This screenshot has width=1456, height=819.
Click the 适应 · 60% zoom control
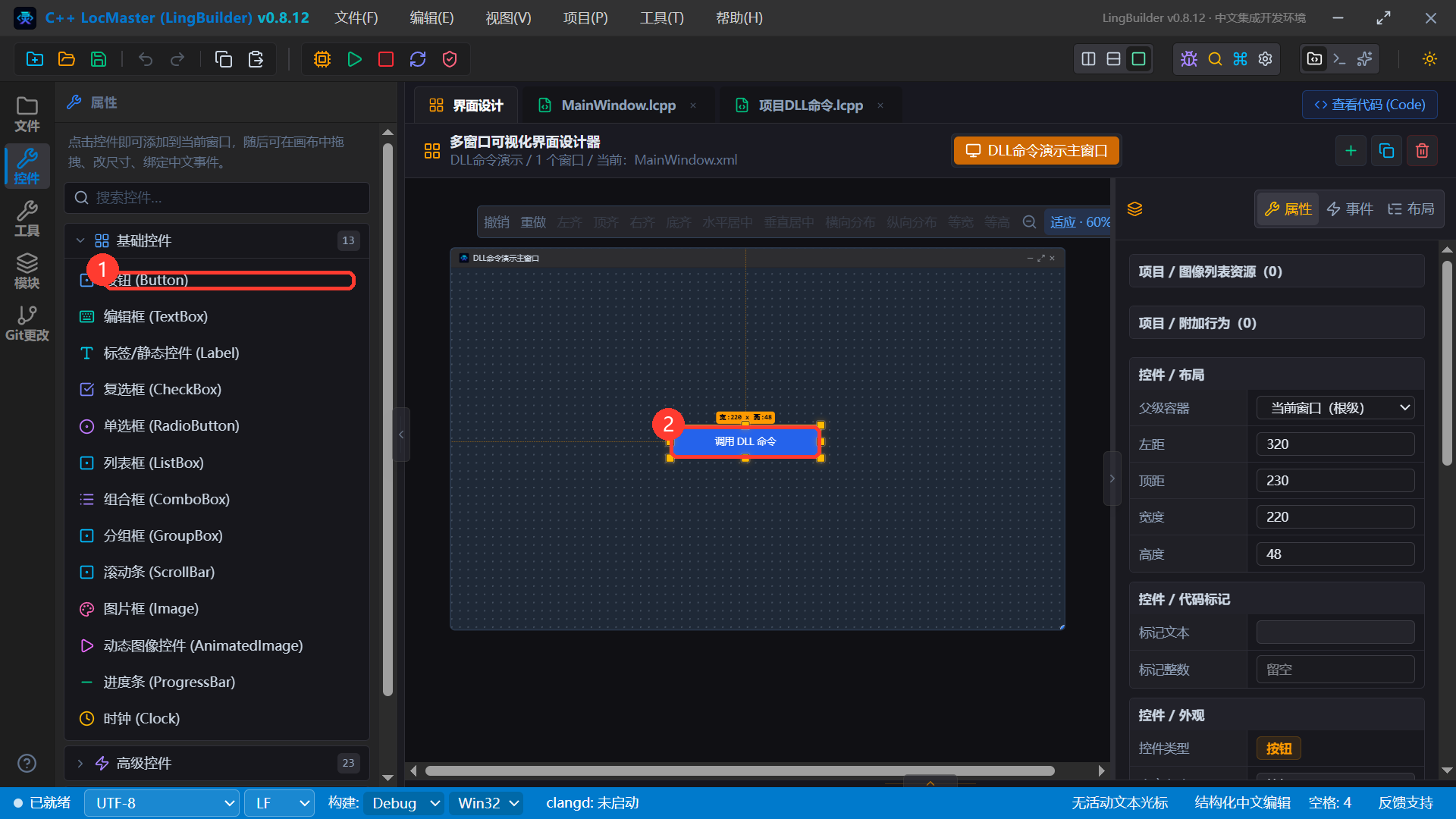tap(1078, 222)
